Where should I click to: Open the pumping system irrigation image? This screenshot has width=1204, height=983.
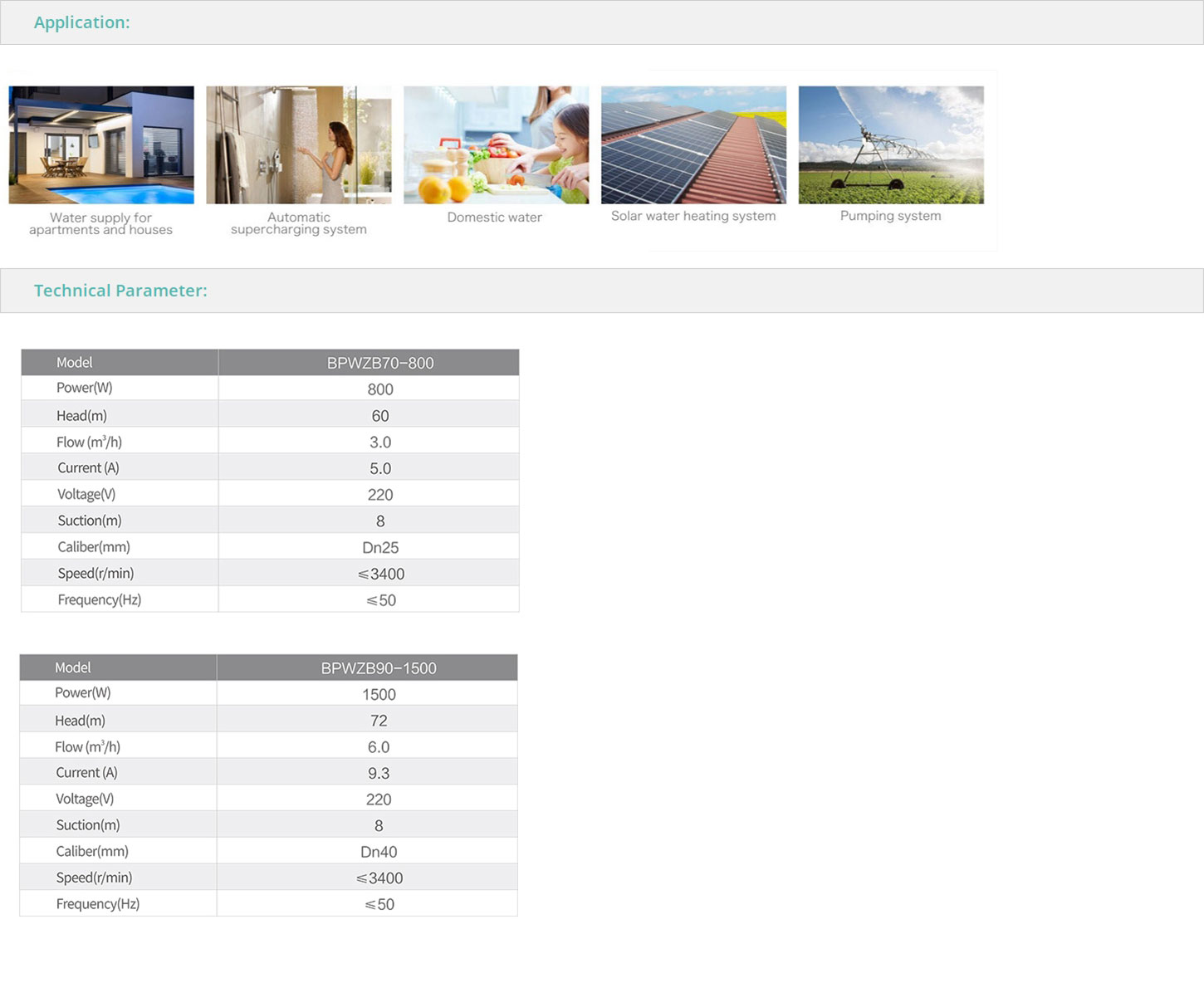(891, 144)
